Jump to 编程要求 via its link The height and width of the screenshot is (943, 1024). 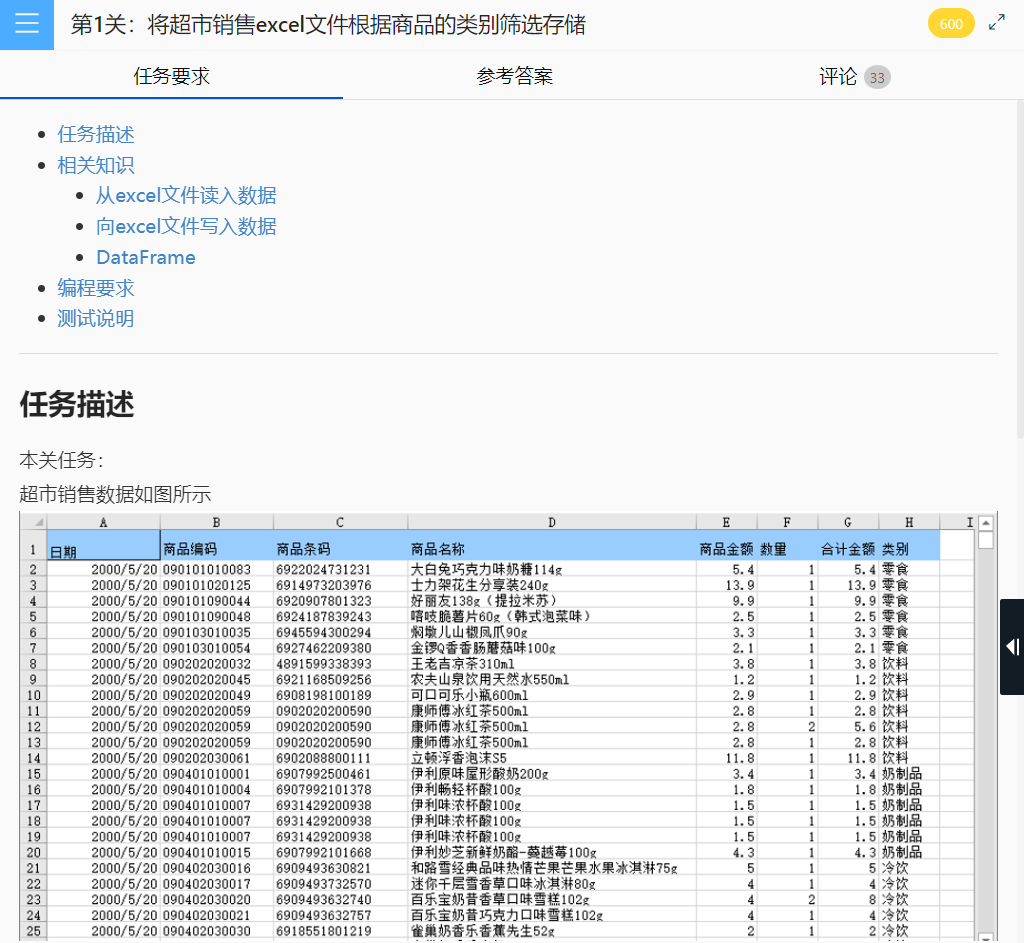pyautogui.click(x=95, y=288)
